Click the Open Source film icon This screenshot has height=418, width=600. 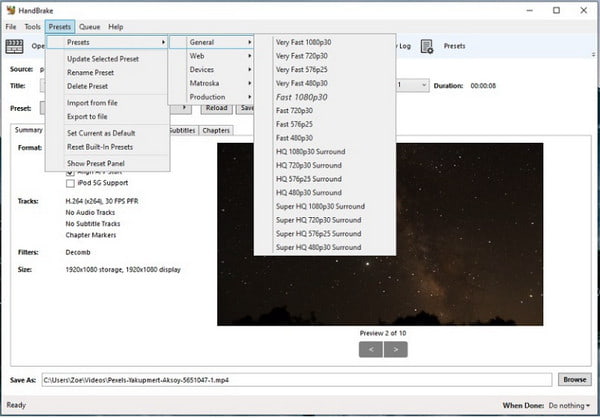(14, 46)
